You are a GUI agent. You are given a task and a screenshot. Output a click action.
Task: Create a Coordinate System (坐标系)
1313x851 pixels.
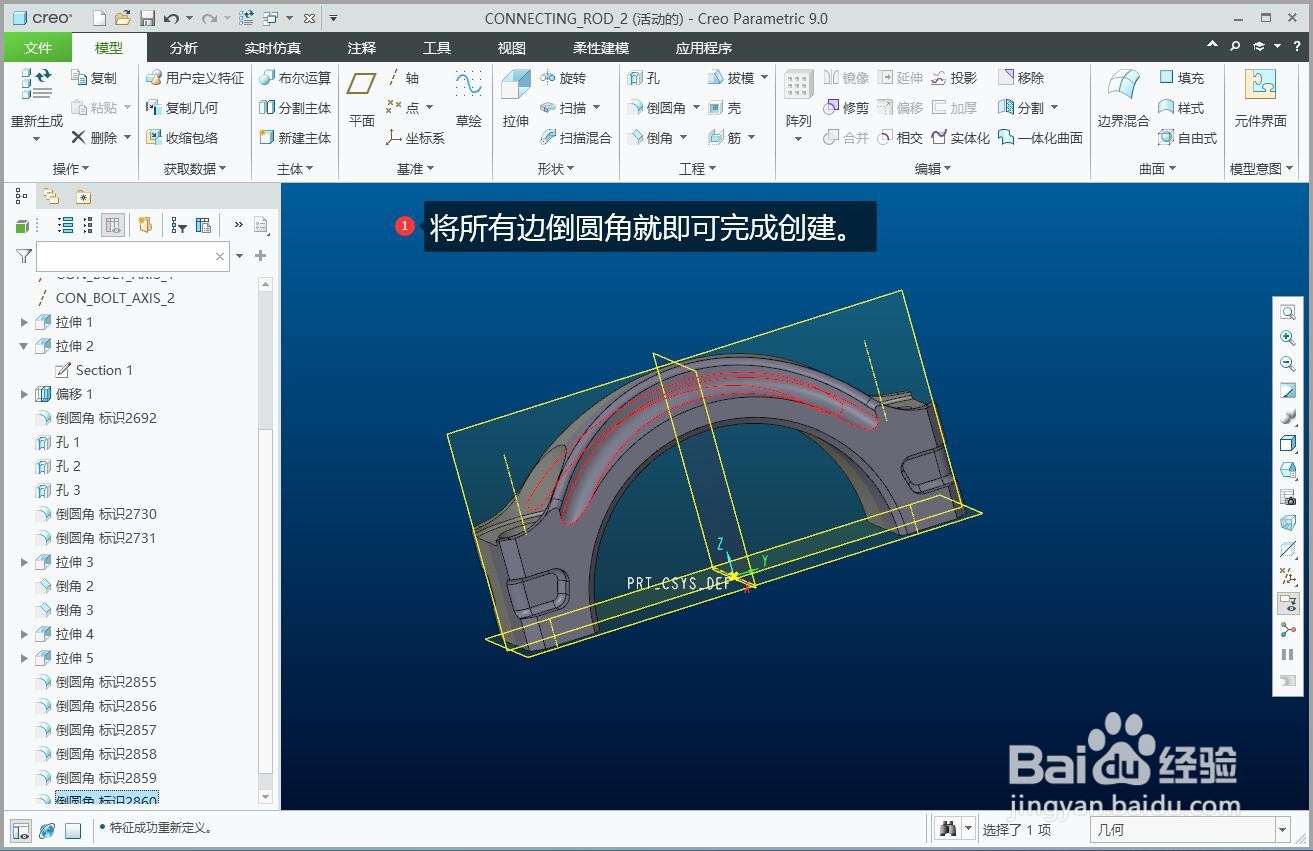(415, 138)
